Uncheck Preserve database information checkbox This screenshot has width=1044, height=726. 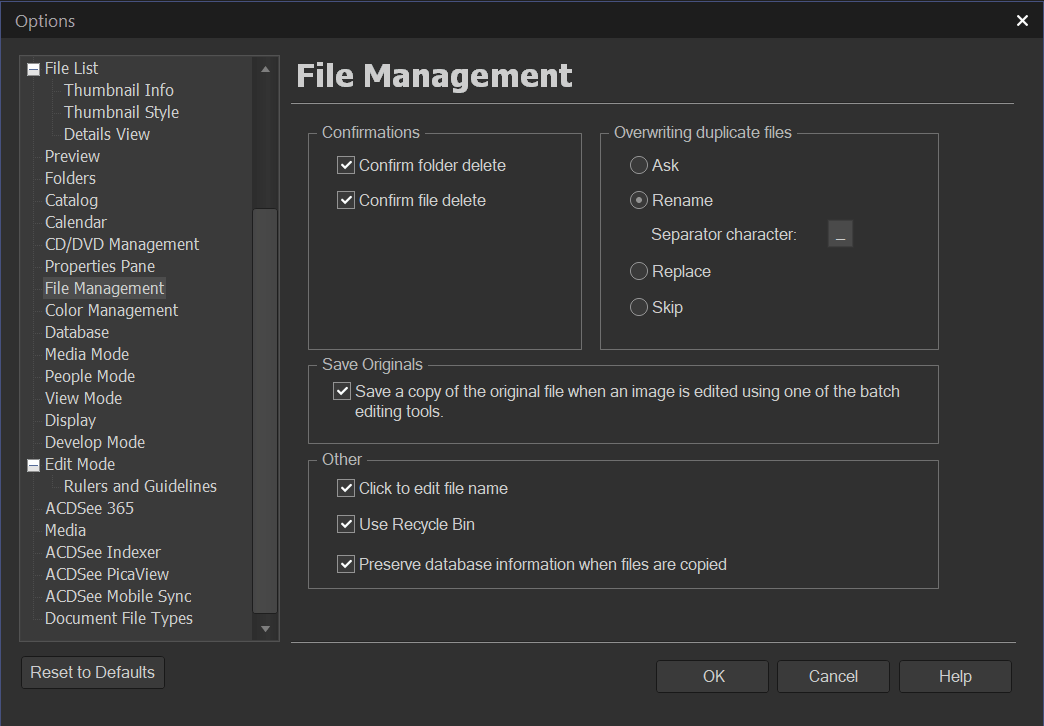(x=346, y=564)
